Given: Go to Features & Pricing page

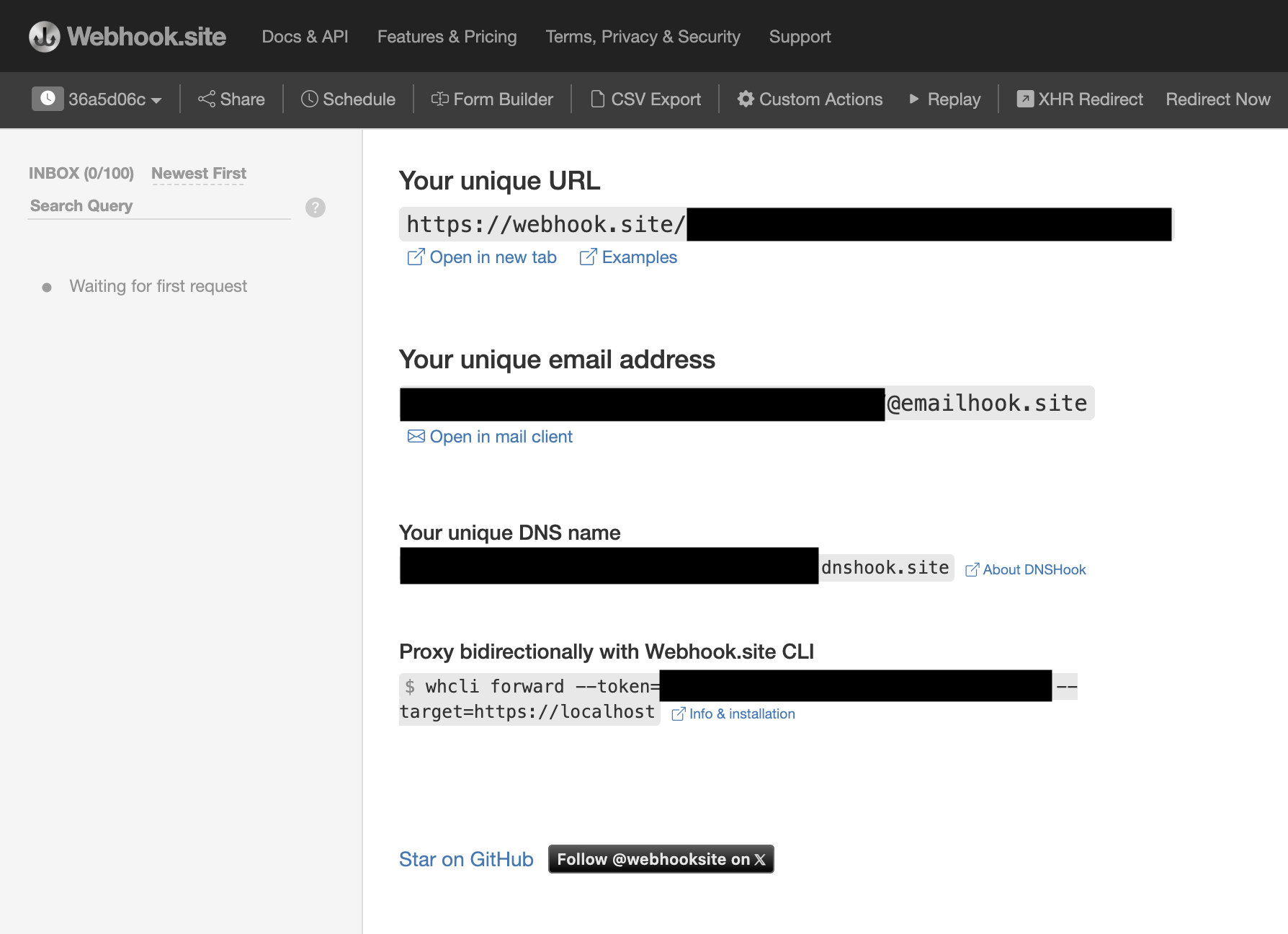Looking at the screenshot, I should tap(447, 37).
